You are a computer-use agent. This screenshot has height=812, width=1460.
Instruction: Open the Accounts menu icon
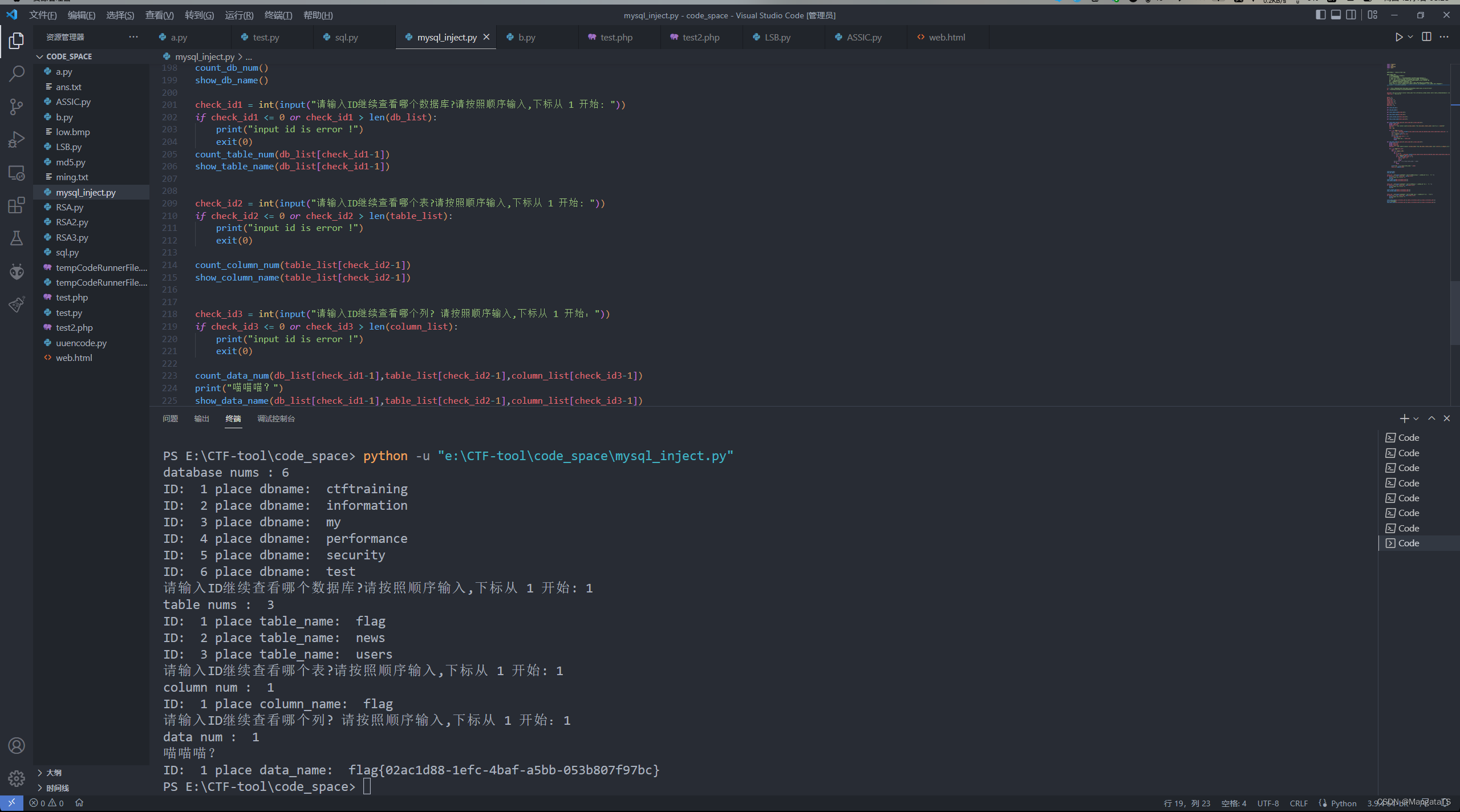17,745
